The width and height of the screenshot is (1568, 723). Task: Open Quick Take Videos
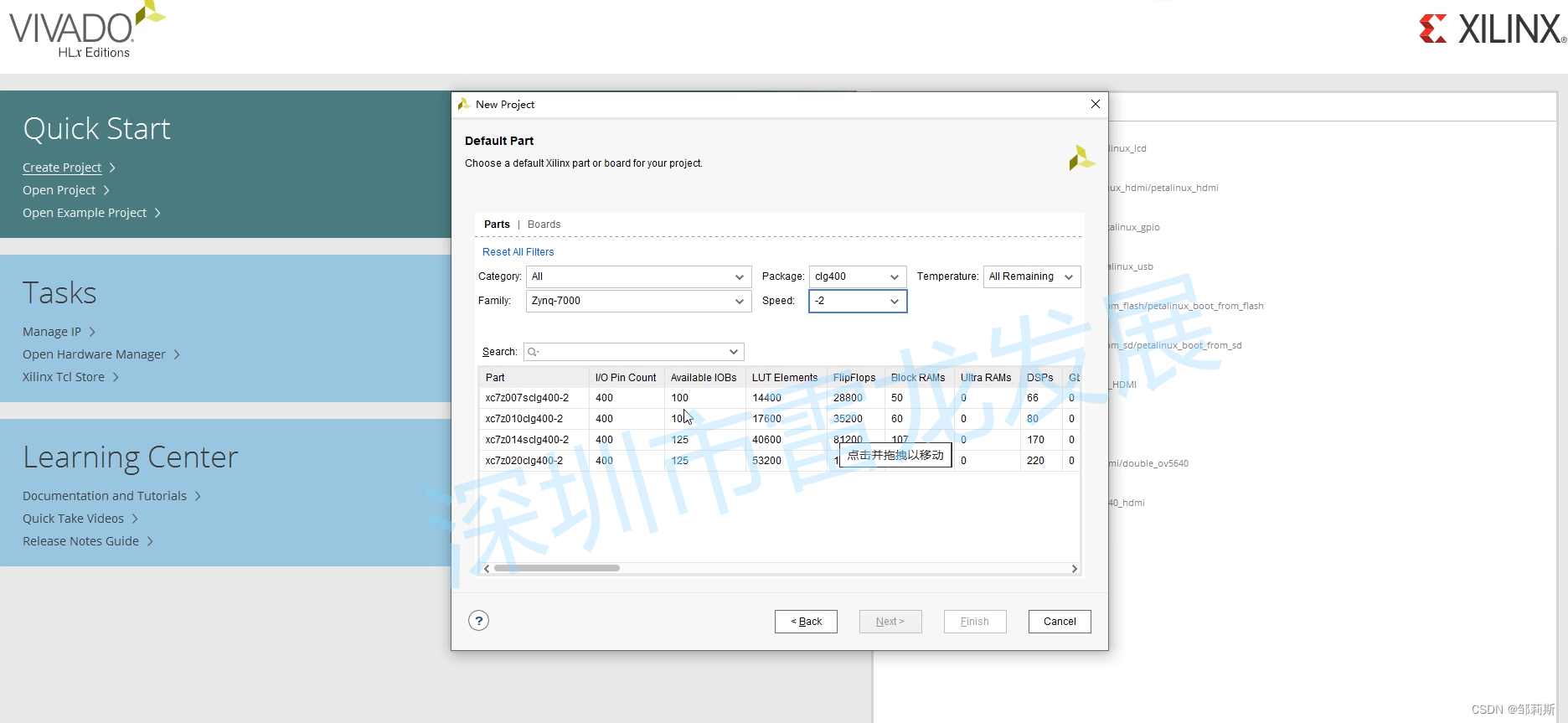[x=73, y=519]
